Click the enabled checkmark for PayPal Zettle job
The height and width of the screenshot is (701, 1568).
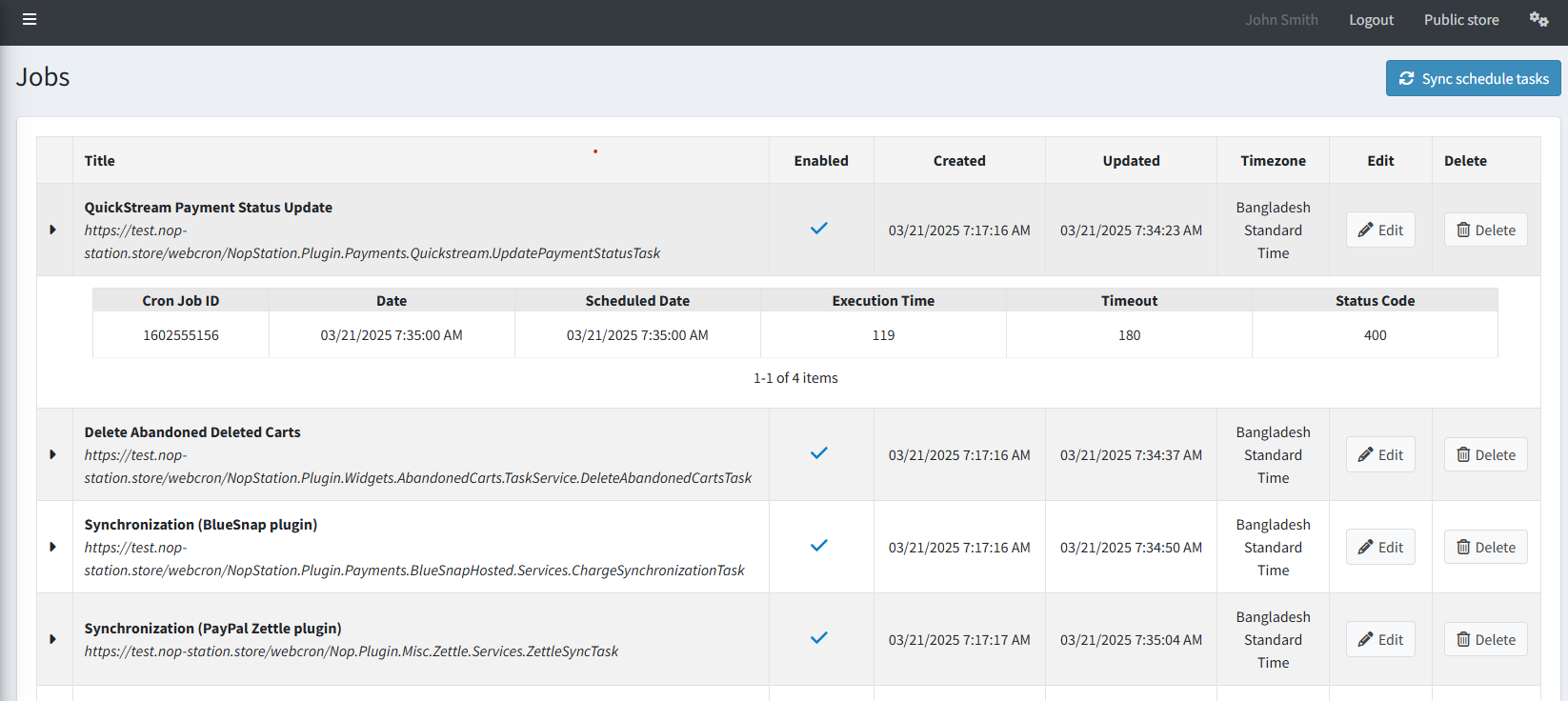pos(819,638)
